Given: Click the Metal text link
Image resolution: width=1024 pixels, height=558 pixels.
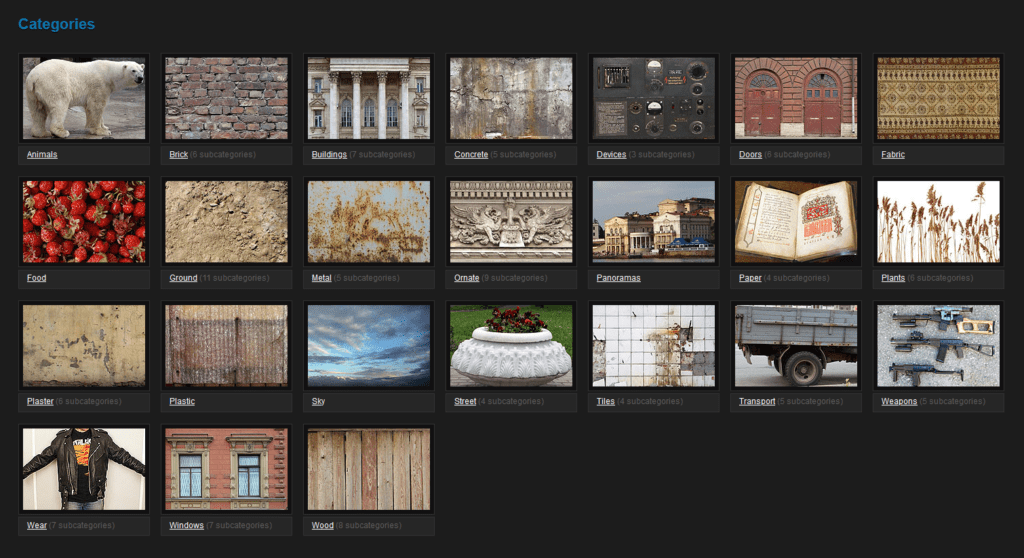Looking at the screenshot, I should click(321, 278).
